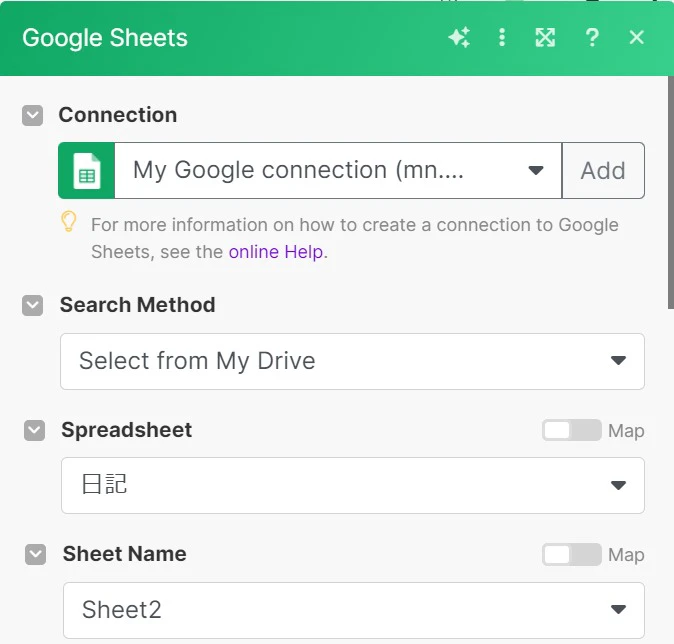The width and height of the screenshot is (674, 644).
Task: Click the Connection field label
Action: coord(118,115)
